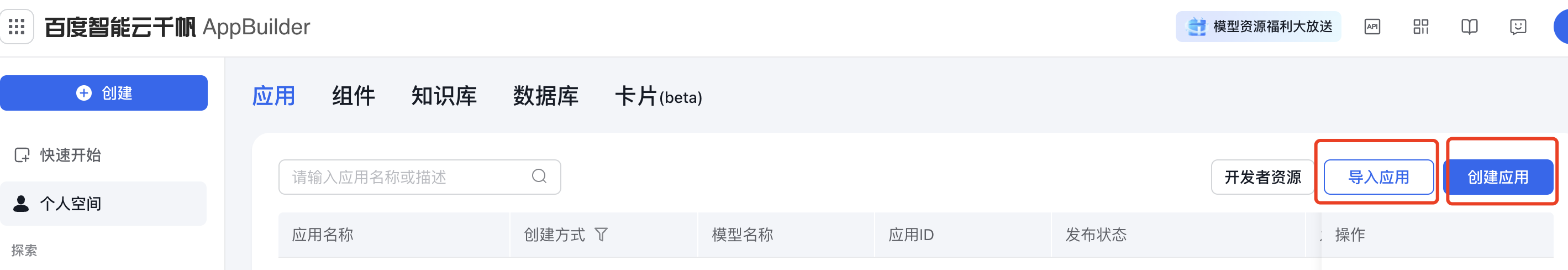Open the 模型资源福利大放送 banner
The image size is (1568, 270).
pos(1258,27)
